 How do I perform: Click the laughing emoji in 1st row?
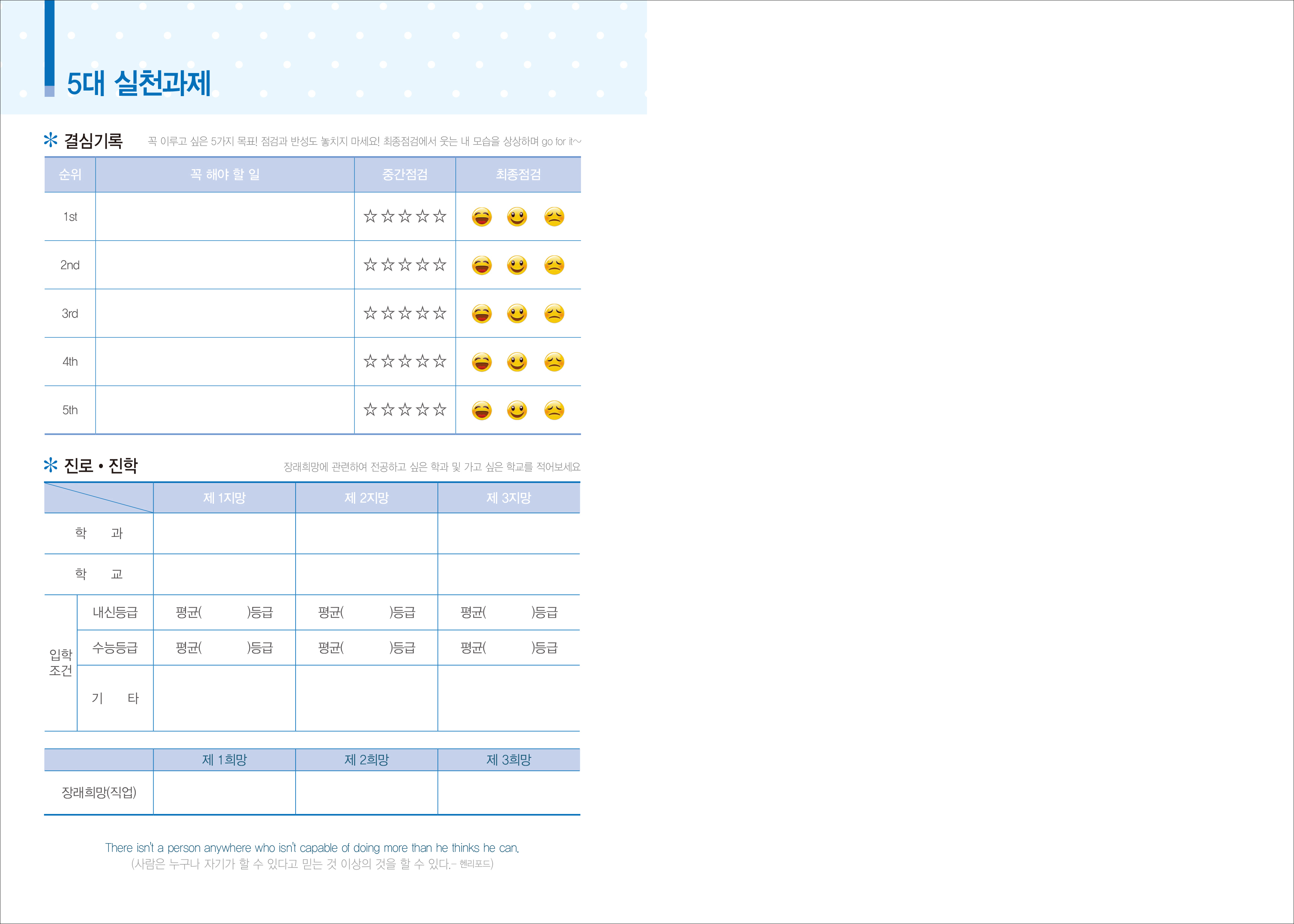[482, 217]
